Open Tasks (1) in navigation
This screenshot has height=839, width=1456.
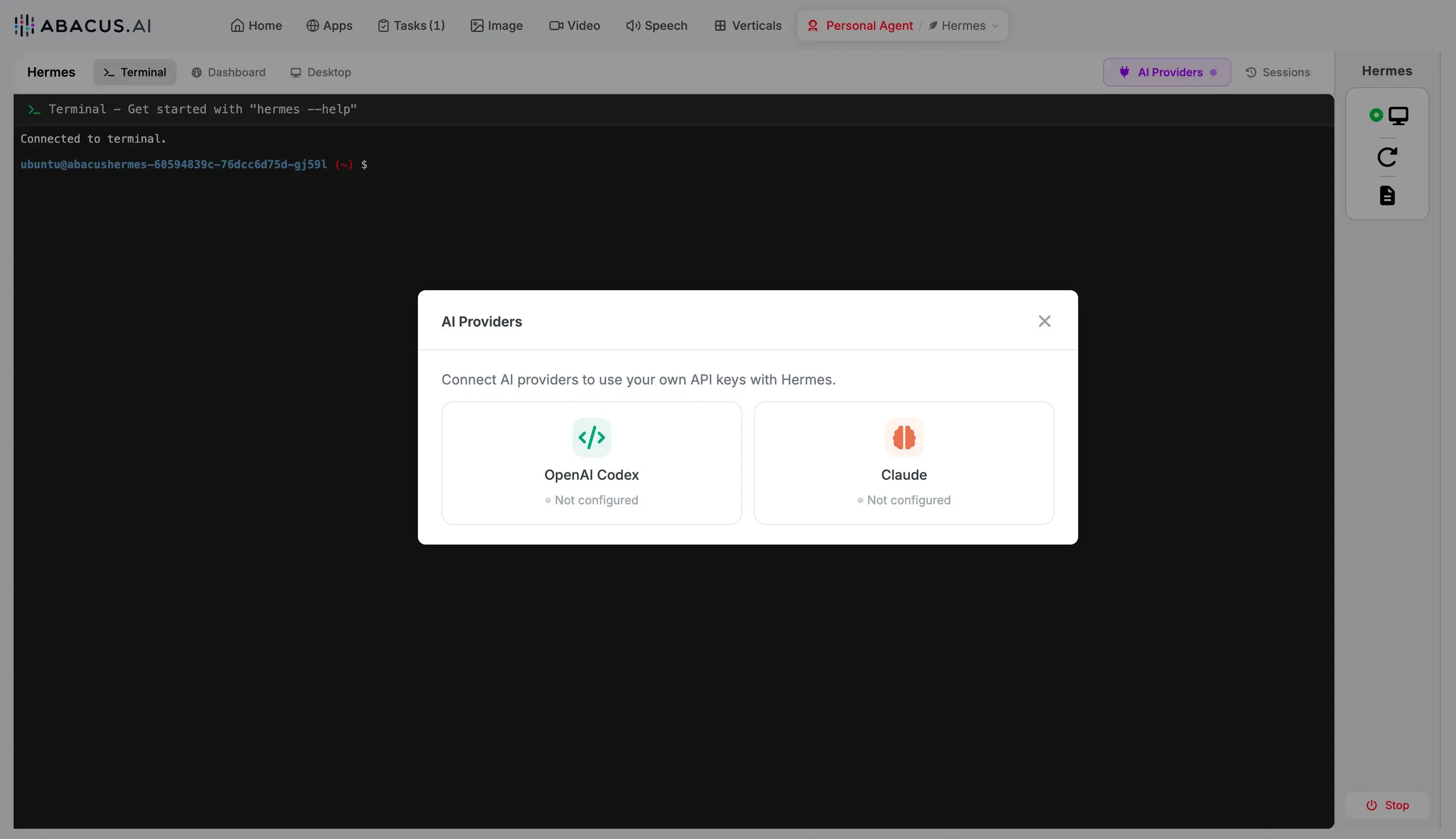411,25
